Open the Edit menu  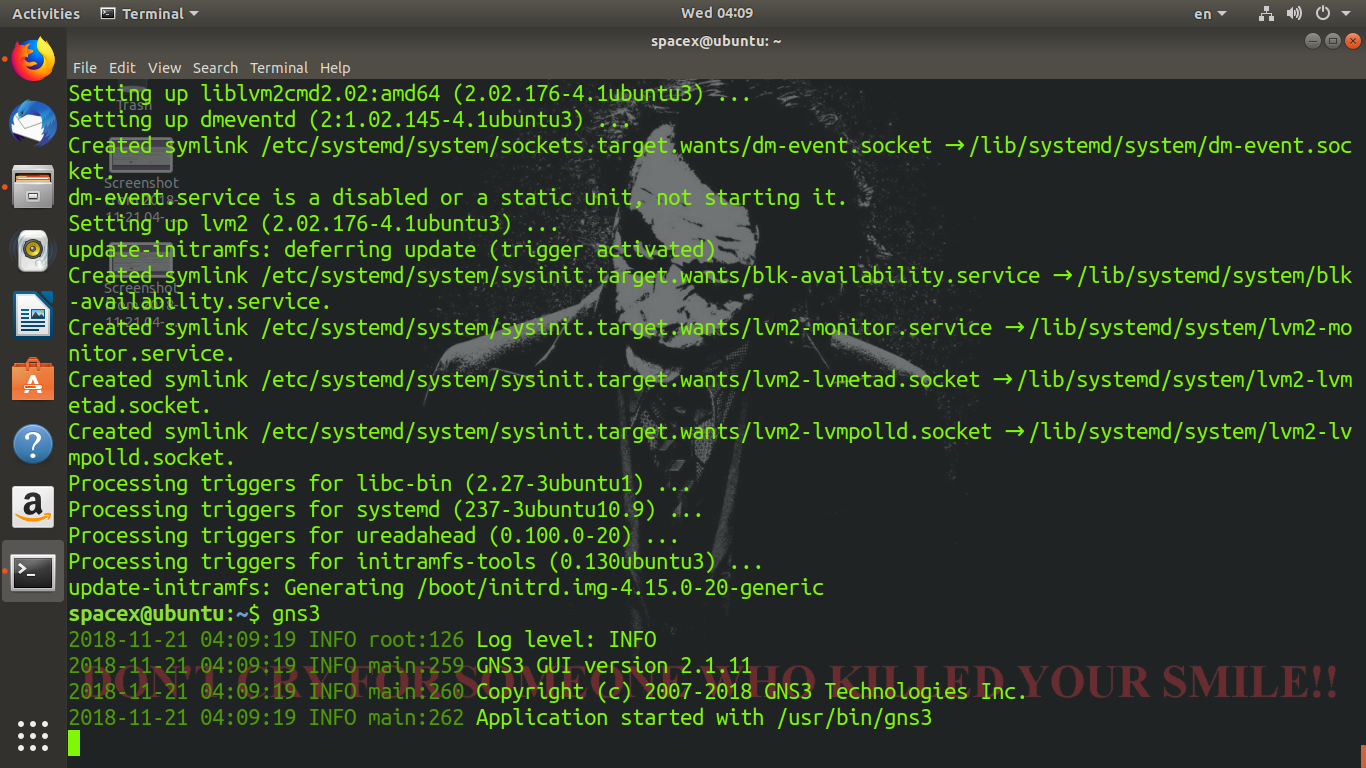click(122, 68)
